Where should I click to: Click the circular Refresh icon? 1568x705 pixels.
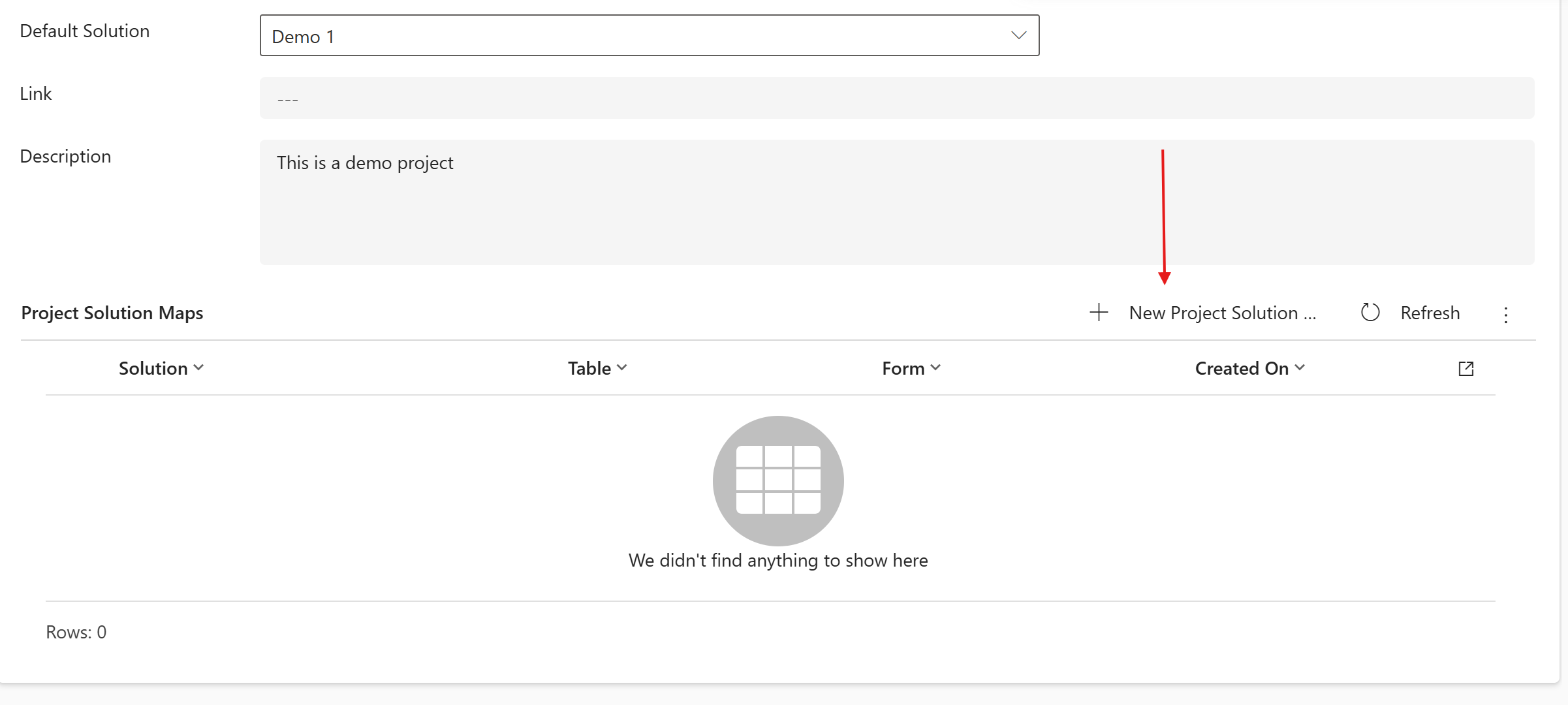coord(1370,313)
